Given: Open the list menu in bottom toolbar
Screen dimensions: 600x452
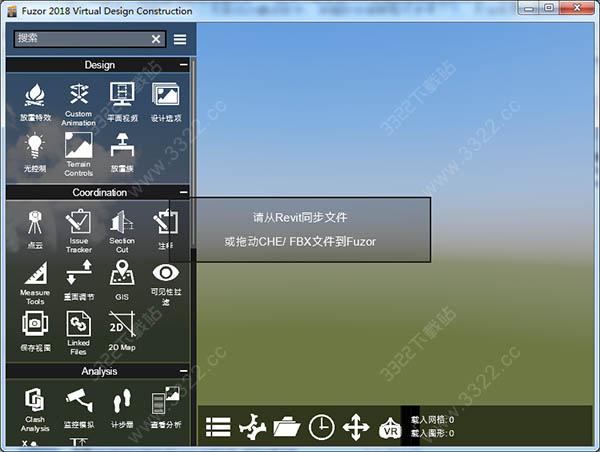Looking at the screenshot, I should 218,427.
